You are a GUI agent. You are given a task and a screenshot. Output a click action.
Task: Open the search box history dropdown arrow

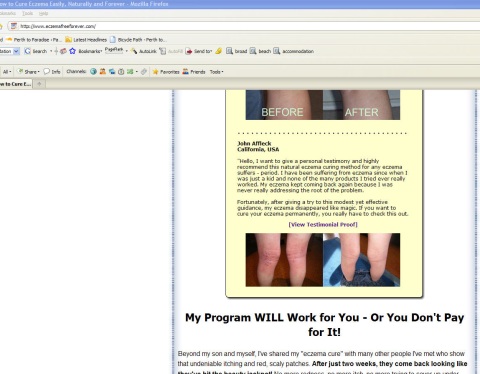[x=16, y=51]
